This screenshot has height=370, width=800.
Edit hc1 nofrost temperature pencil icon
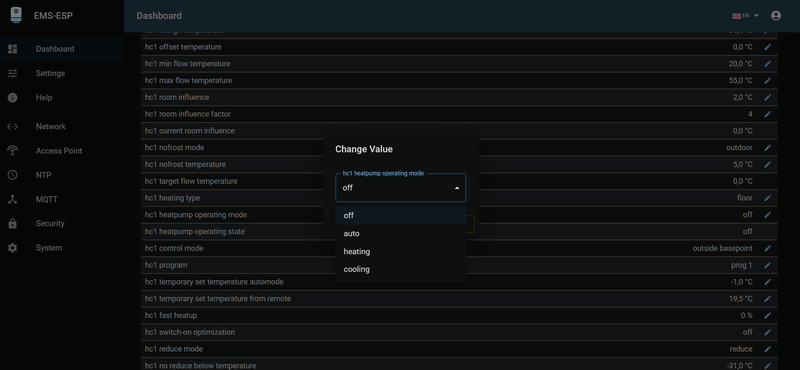click(767, 165)
